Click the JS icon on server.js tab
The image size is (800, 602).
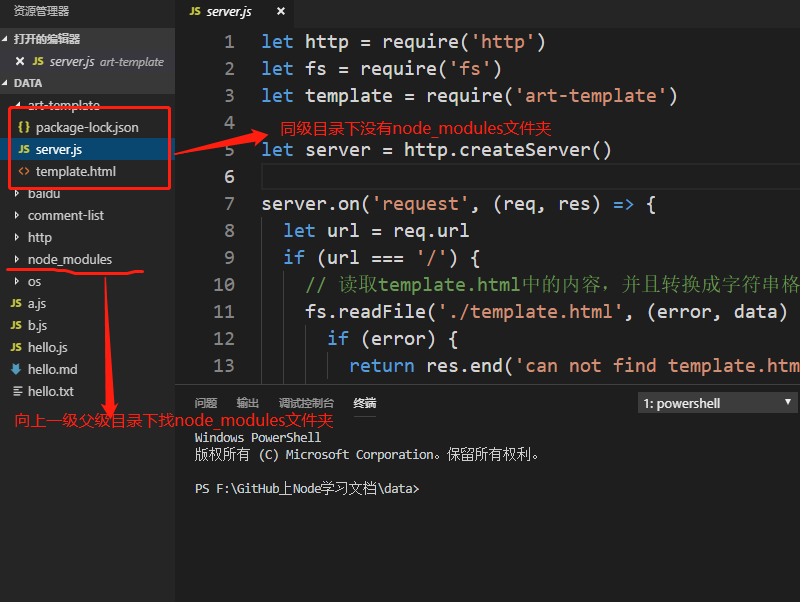coord(195,11)
